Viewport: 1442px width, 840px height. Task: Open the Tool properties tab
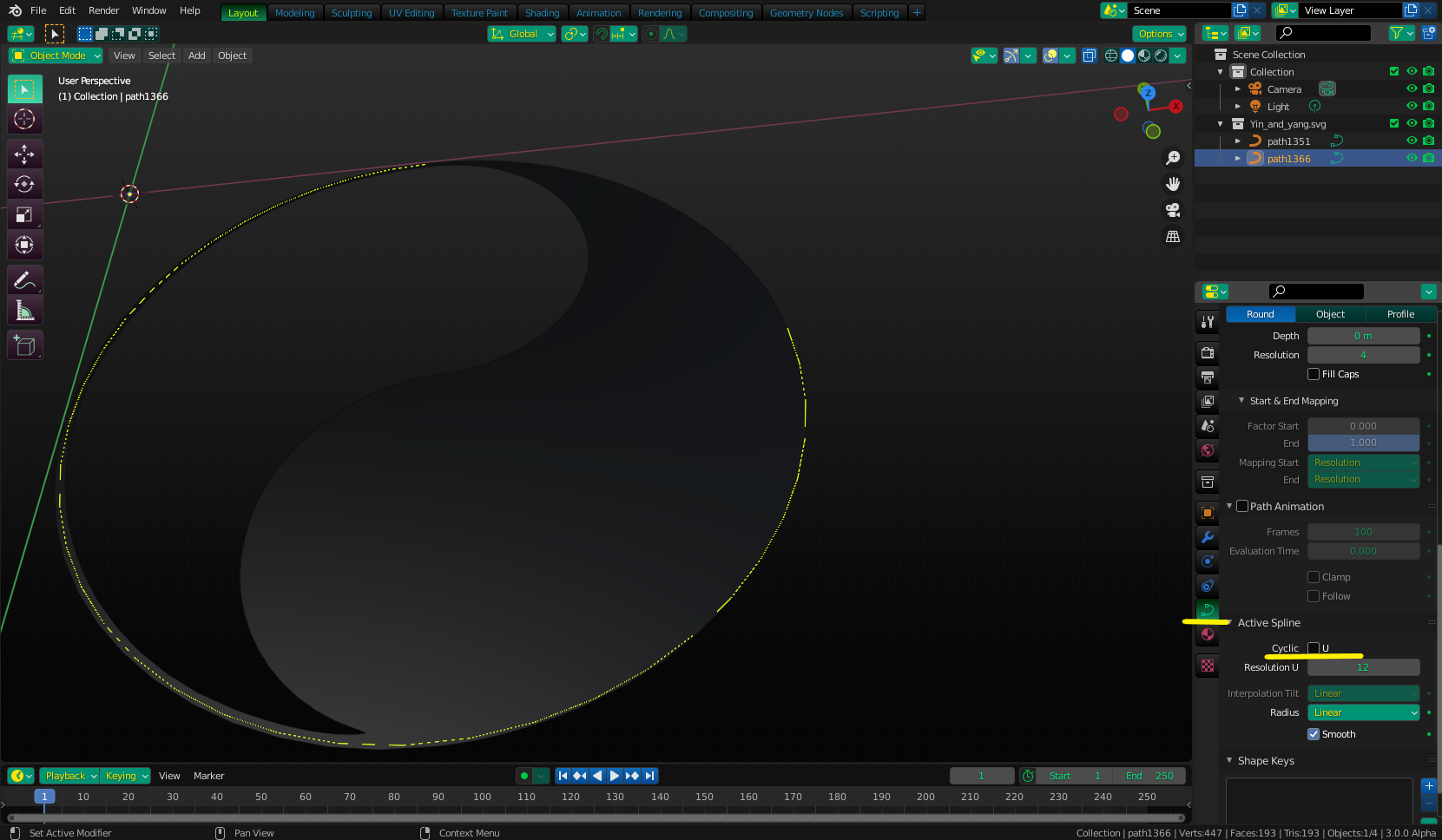click(x=1208, y=322)
